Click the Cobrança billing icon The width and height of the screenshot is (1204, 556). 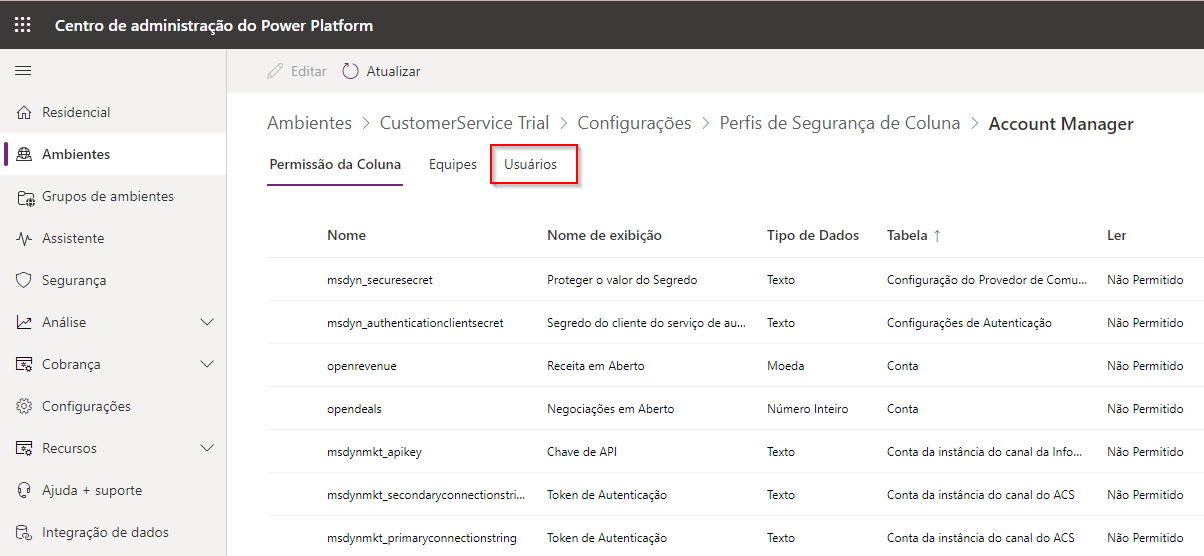coord(25,365)
